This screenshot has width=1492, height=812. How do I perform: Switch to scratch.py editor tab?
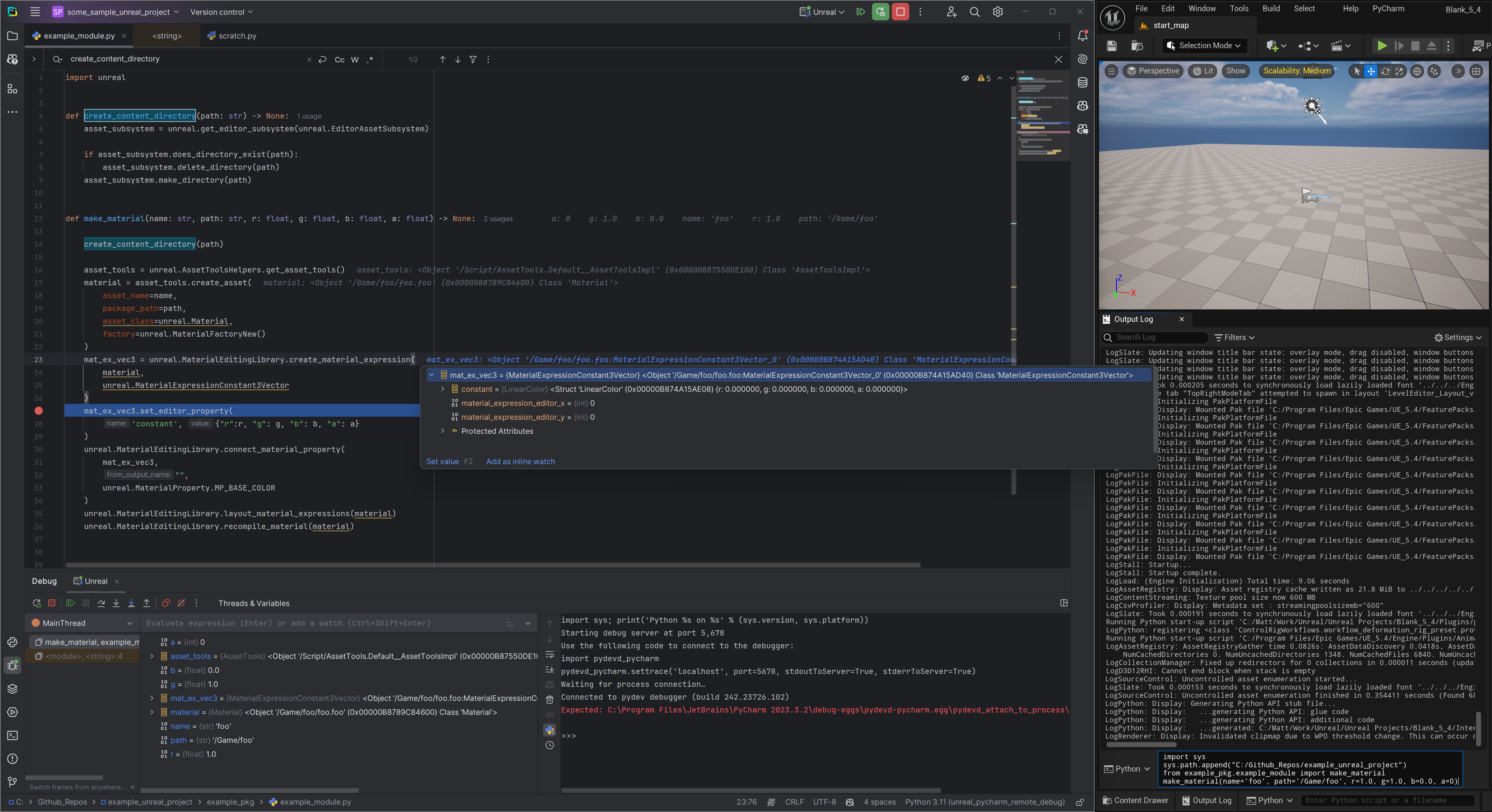click(x=232, y=36)
